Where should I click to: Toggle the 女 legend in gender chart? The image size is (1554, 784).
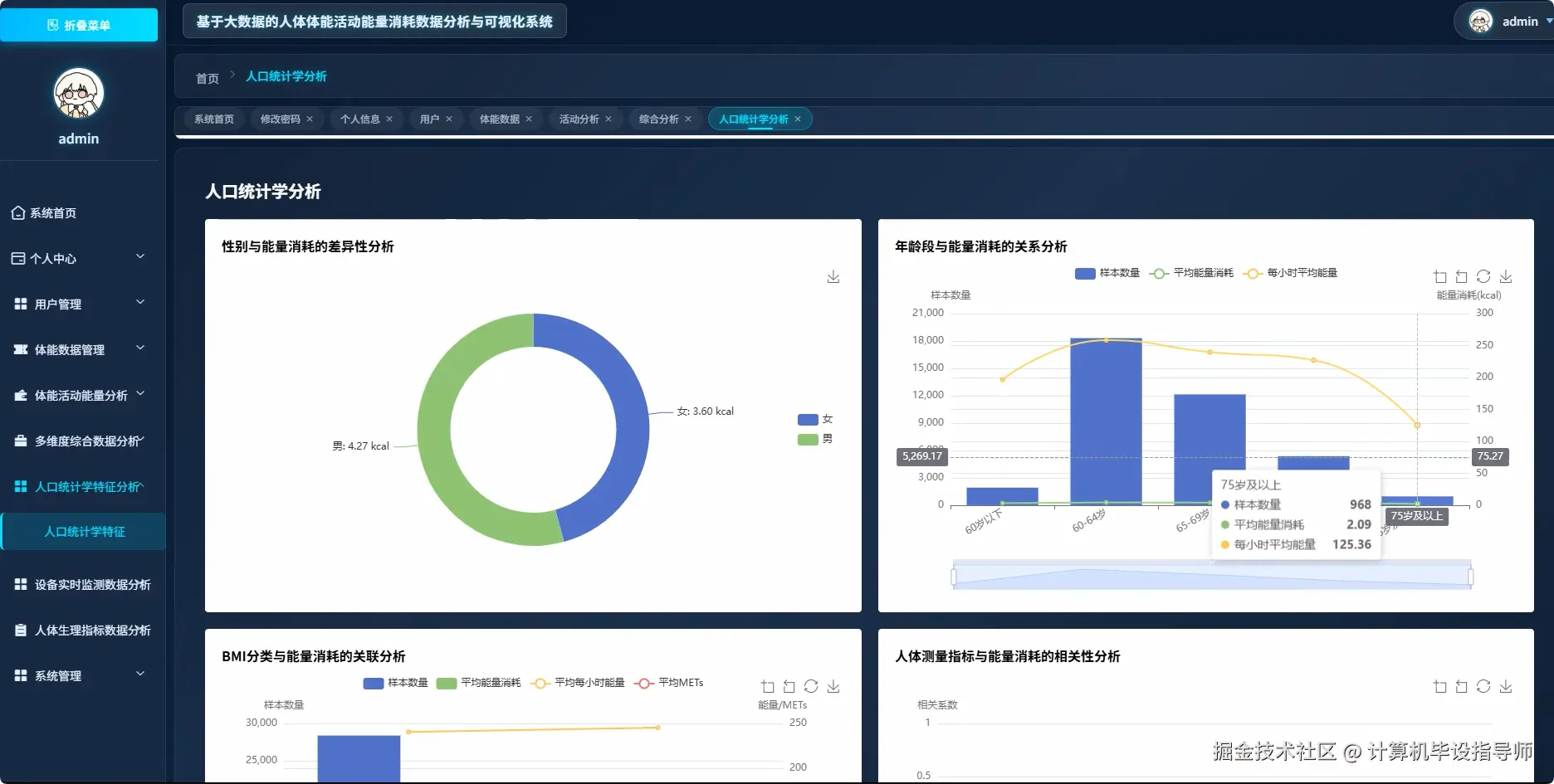coord(815,420)
